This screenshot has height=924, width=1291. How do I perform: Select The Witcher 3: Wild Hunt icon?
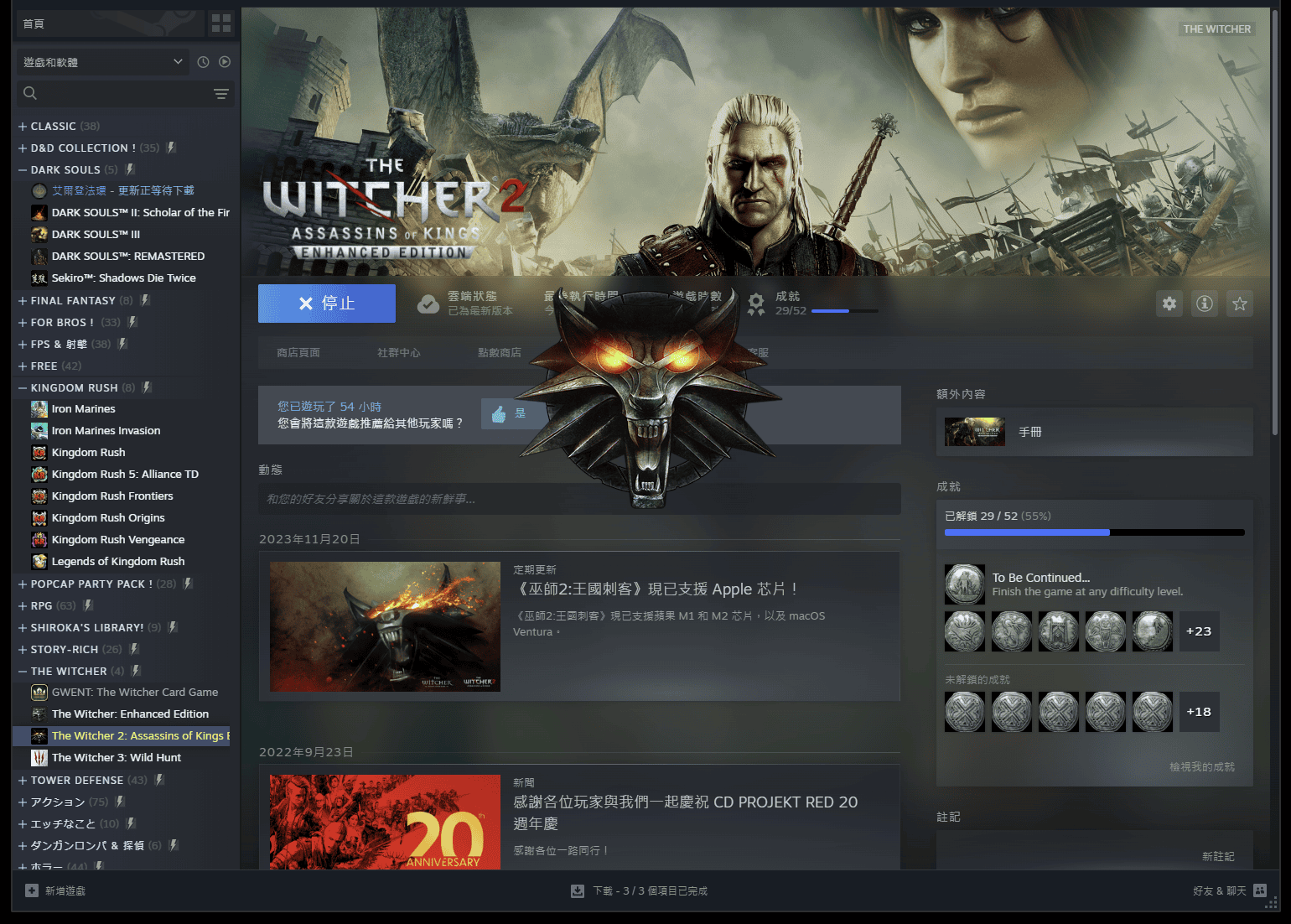point(39,758)
